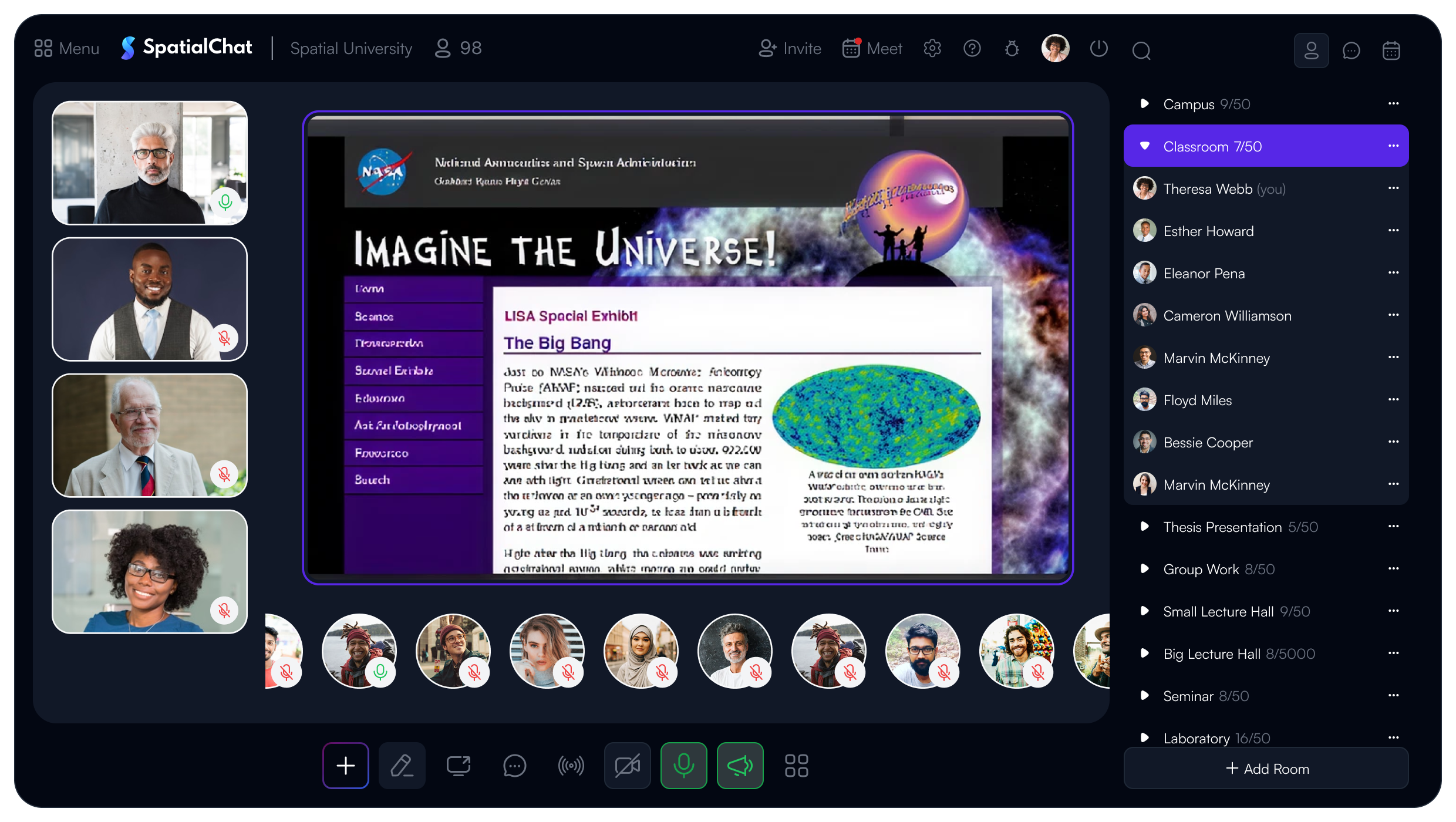The image size is (1456, 822).
Task: Select Cameron Williamson in the participant list
Action: (x=1266, y=315)
